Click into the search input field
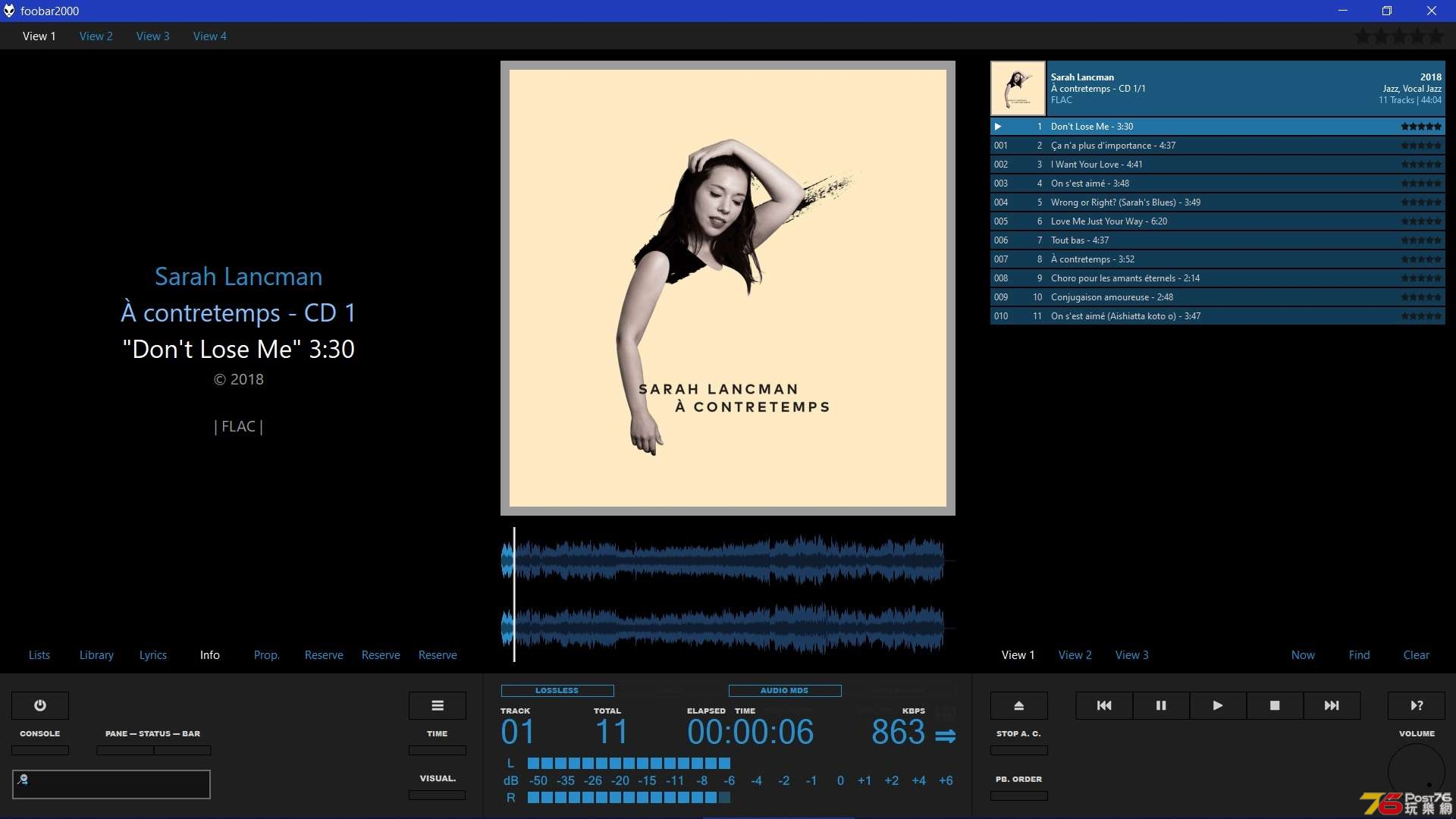1456x819 pixels. click(x=111, y=784)
